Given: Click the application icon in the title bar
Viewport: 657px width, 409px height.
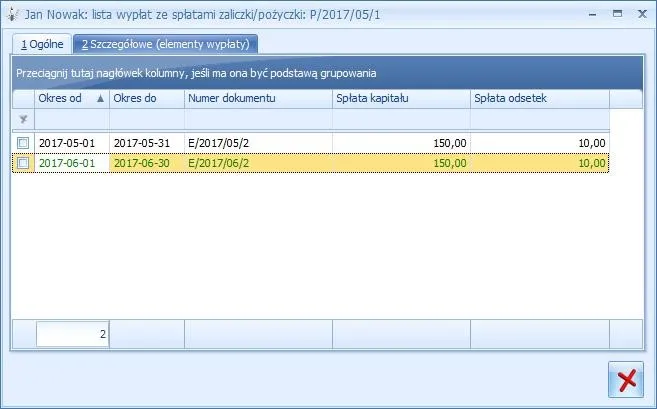Looking at the screenshot, I should (13, 14).
